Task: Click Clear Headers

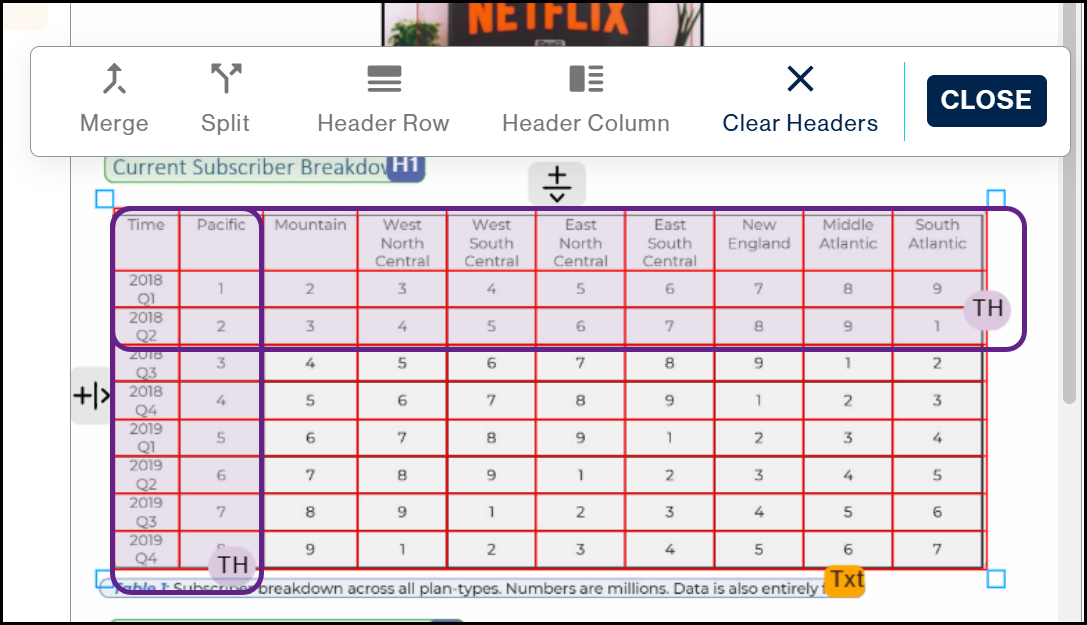Action: [x=800, y=99]
